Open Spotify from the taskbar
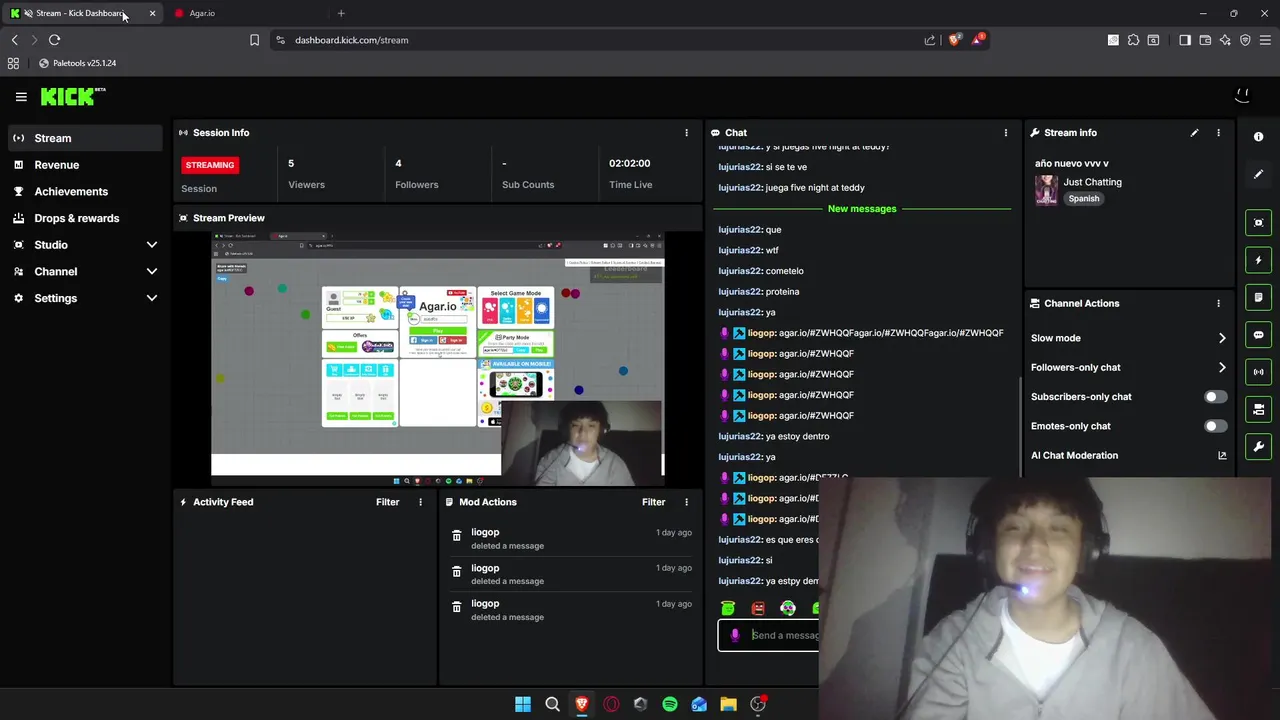 [x=670, y=704]
